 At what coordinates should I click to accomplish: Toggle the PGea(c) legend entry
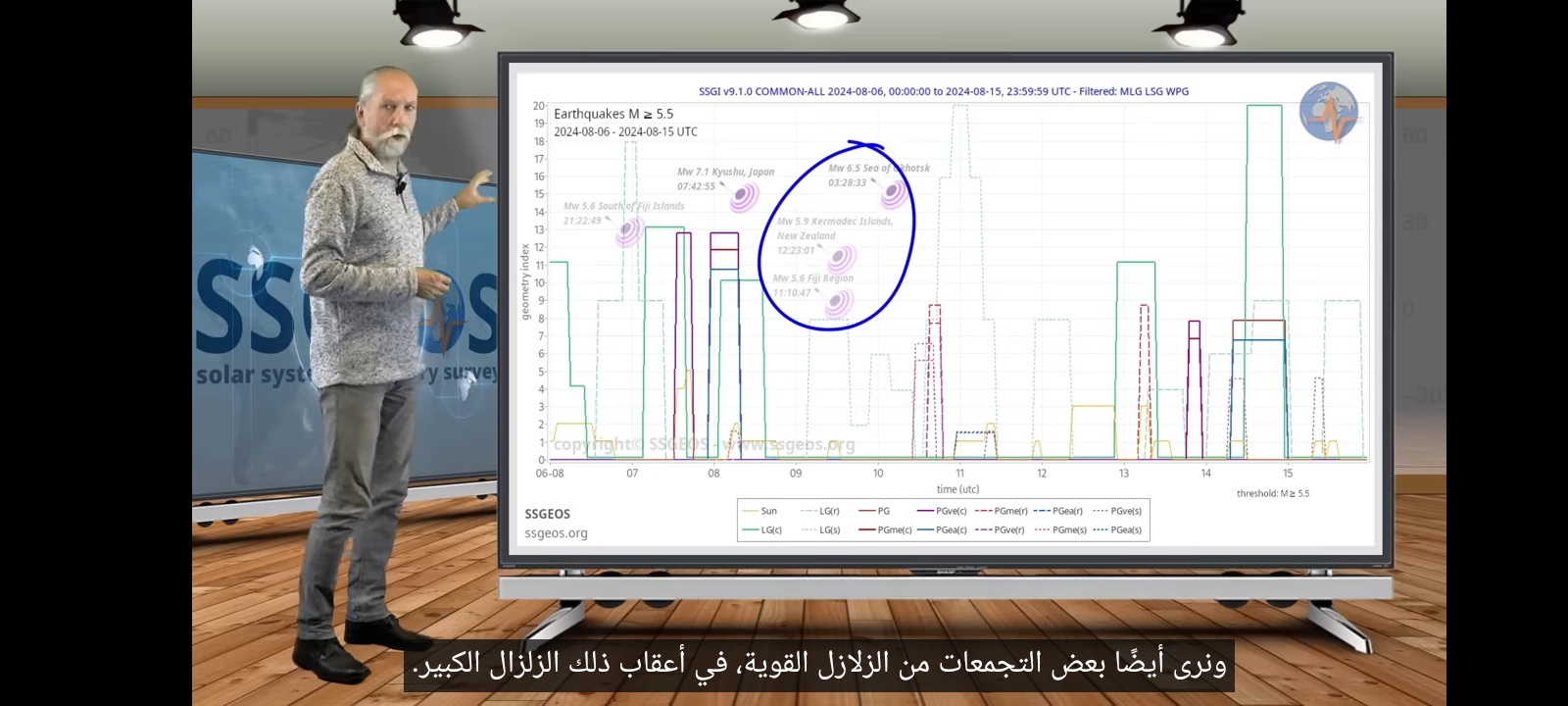point(942,529)
